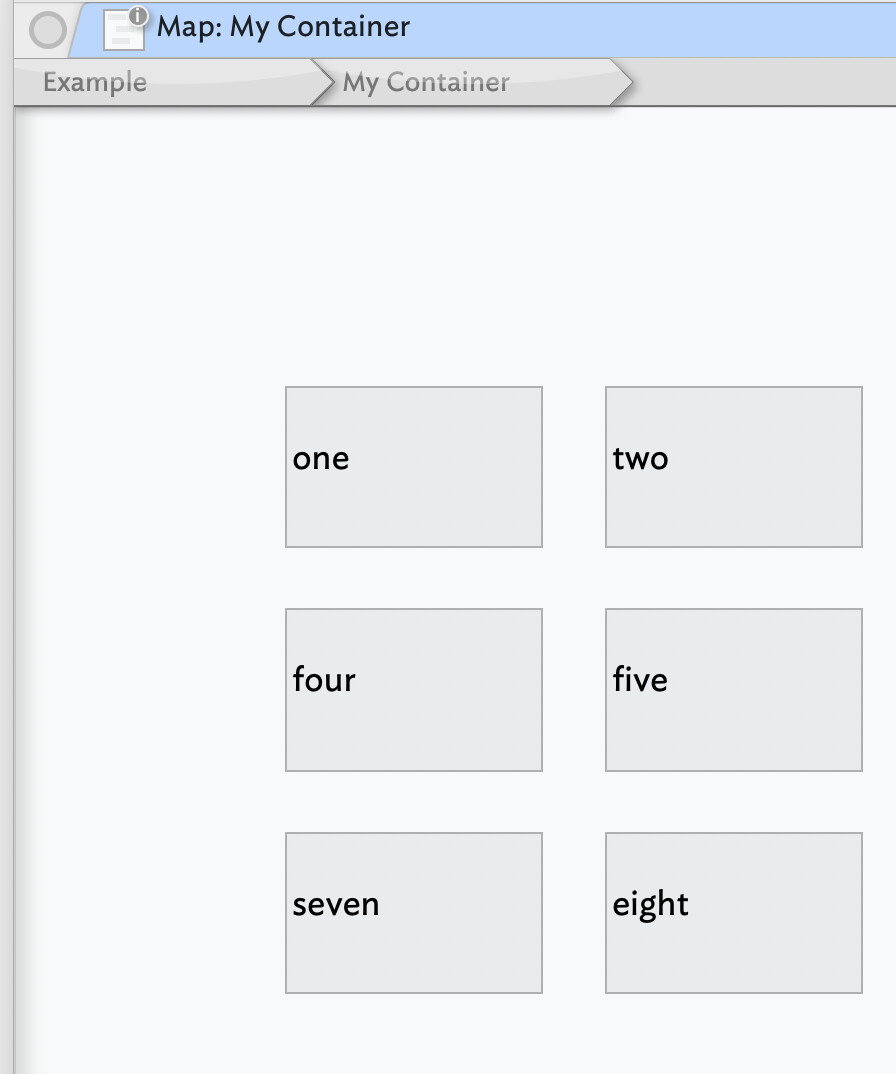Click the empty gap between notes seven and eight
Image resolution: width=896 pixels, height=1074 pixels.
coord(574,913)
